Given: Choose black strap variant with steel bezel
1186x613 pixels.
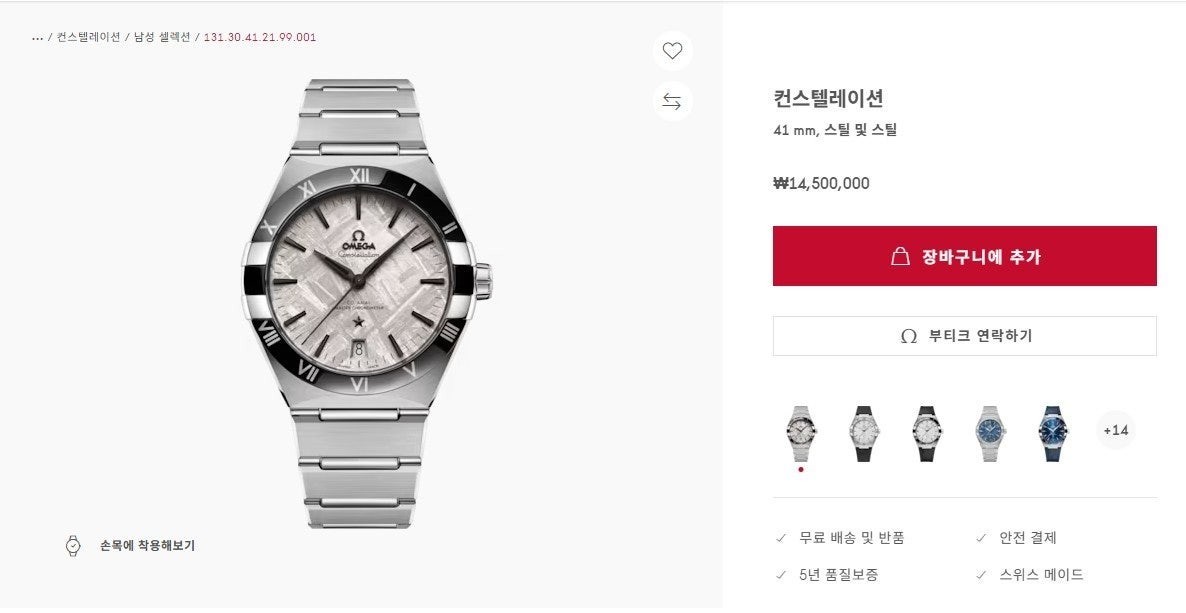Looking at the screenshot, I should [x=863, y=432].
